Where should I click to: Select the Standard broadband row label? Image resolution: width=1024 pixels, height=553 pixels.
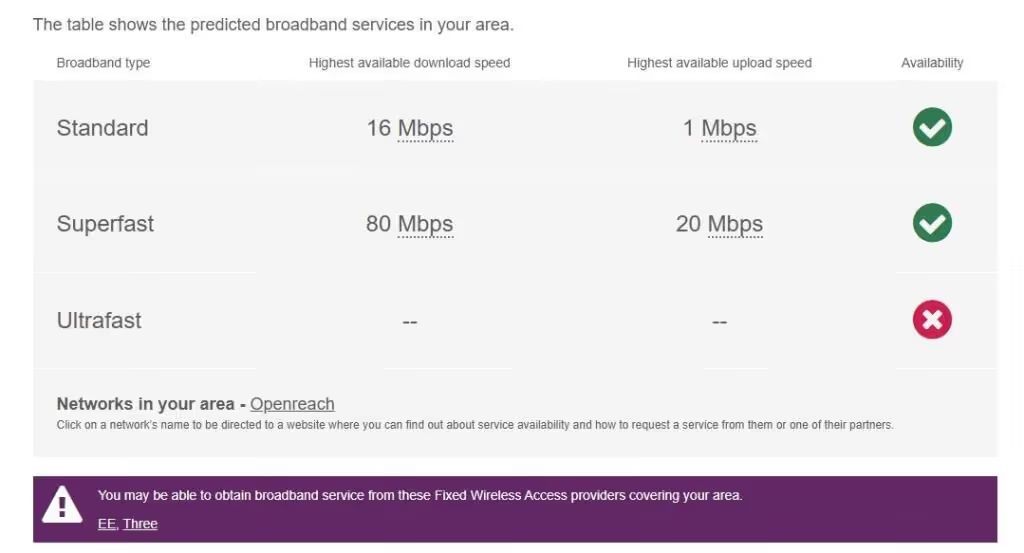point(102,128)
